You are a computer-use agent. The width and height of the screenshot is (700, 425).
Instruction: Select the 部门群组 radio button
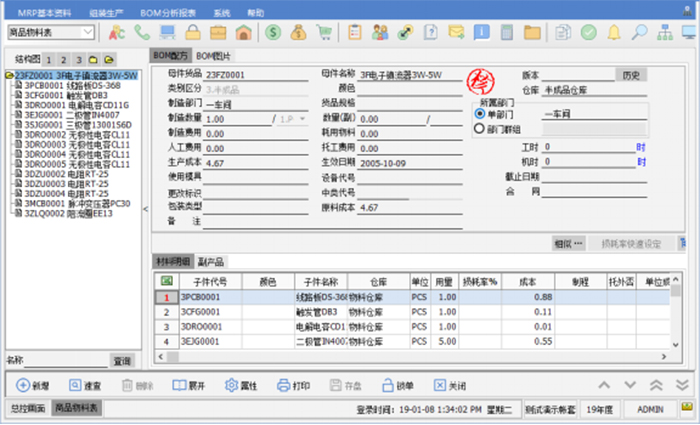coord(480,128)
